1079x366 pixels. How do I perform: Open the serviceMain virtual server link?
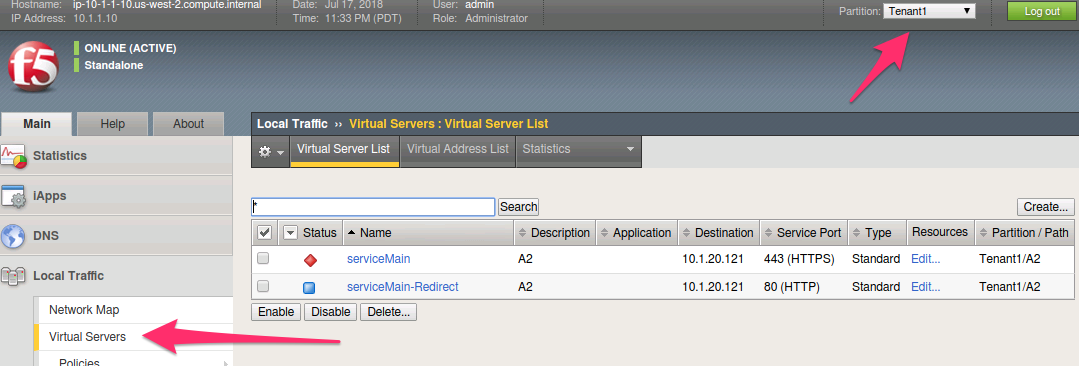(x=378, y=259)
